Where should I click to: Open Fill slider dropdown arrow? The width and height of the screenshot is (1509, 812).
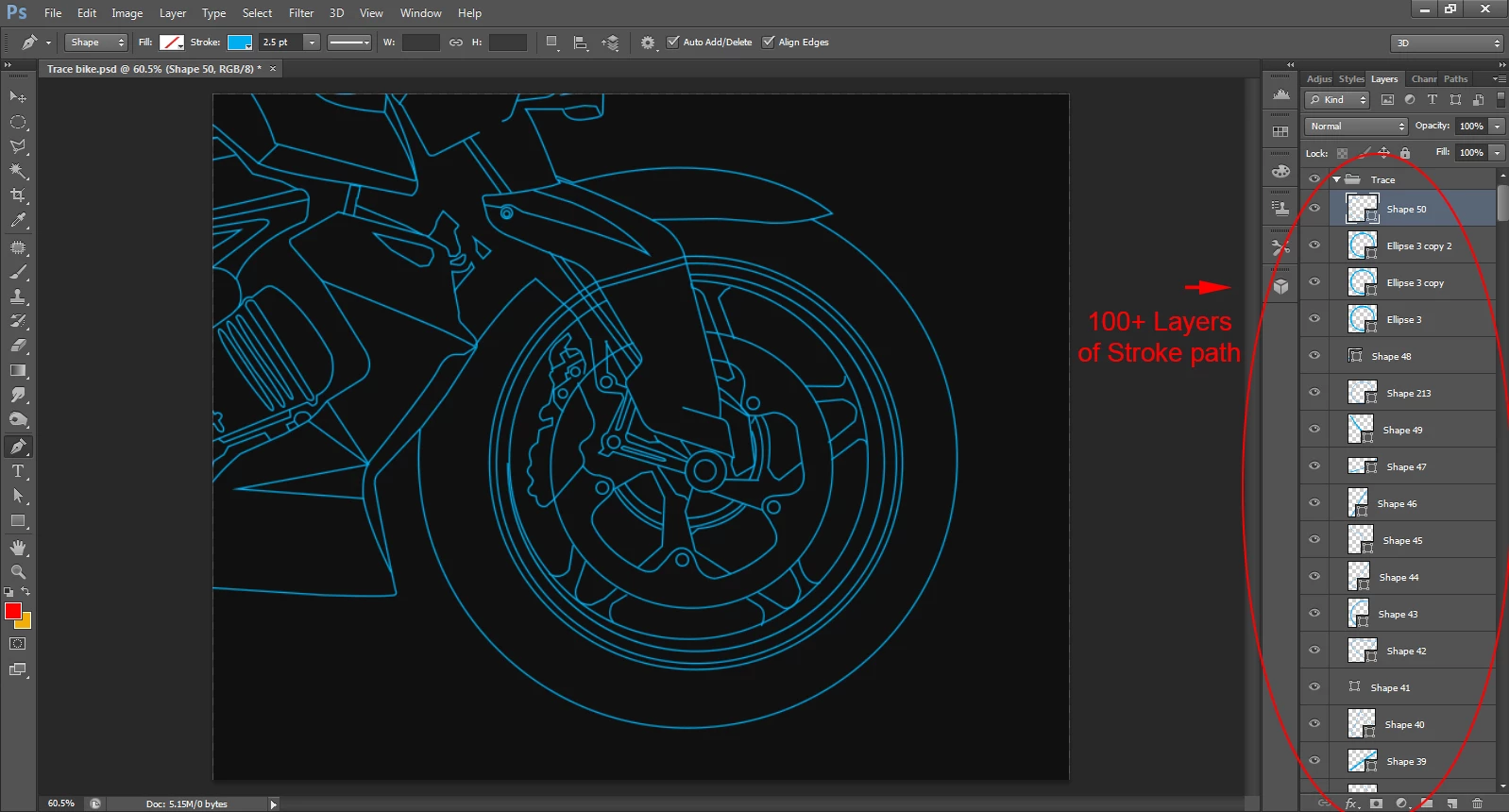[1498, 153]
